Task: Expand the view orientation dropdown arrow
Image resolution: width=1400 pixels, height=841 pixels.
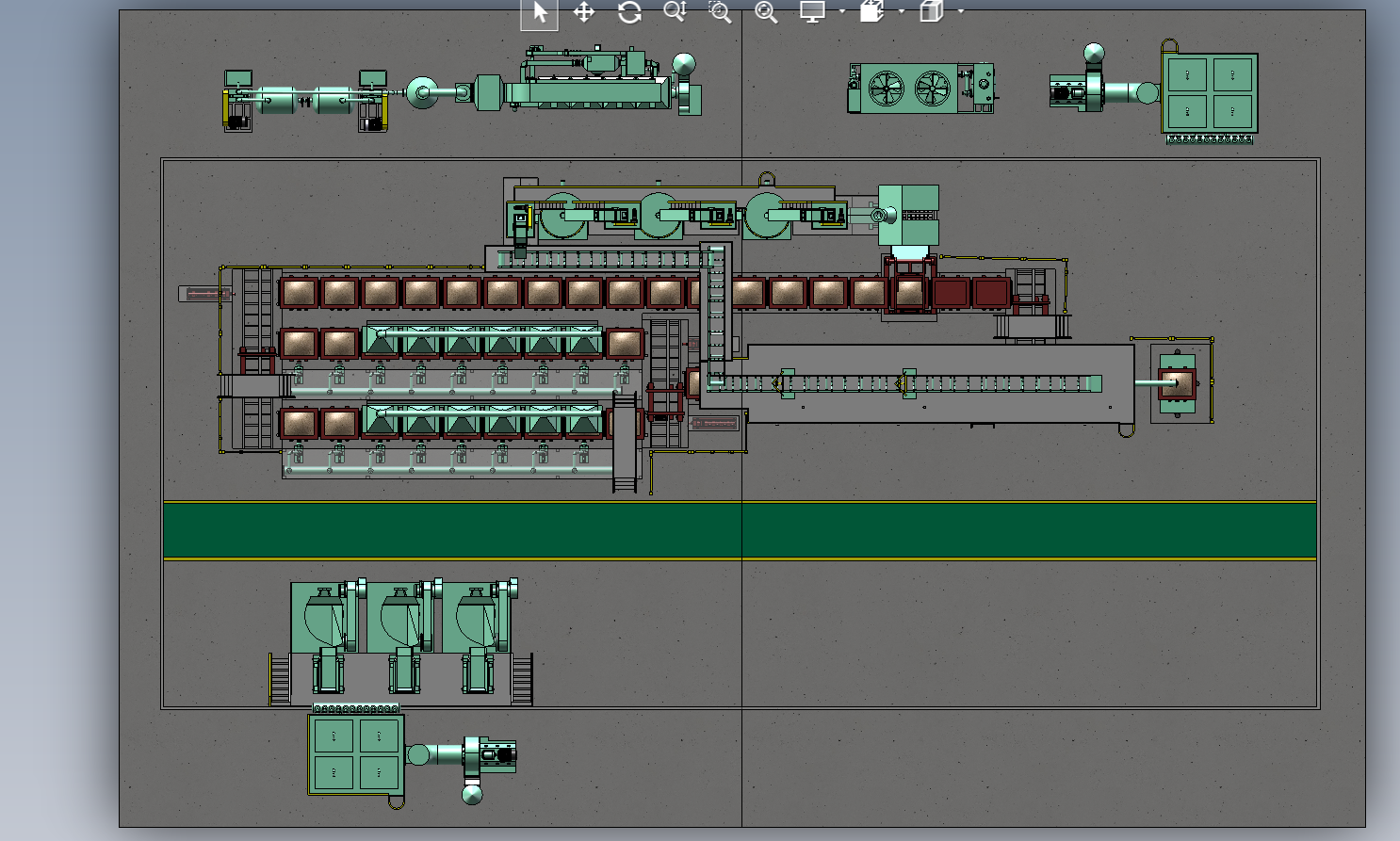Action: point(902,11)
